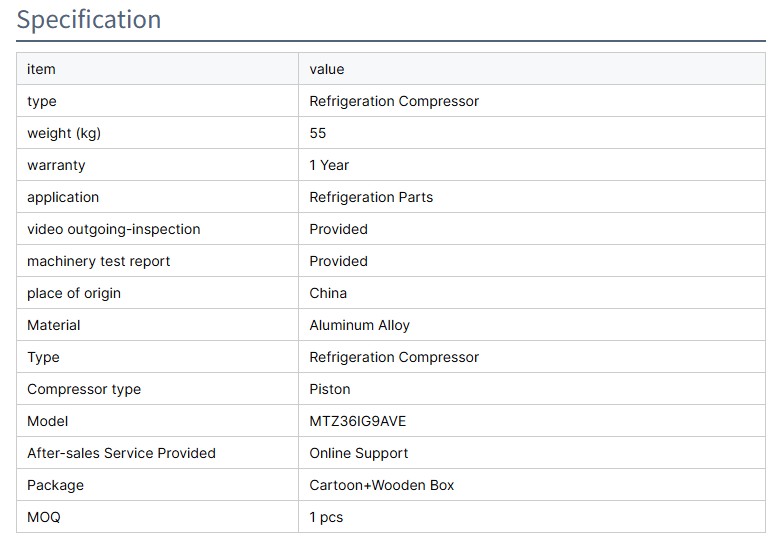Click the Specification heading
Viewport: 779px width, 544px height.
click(89, 20)
